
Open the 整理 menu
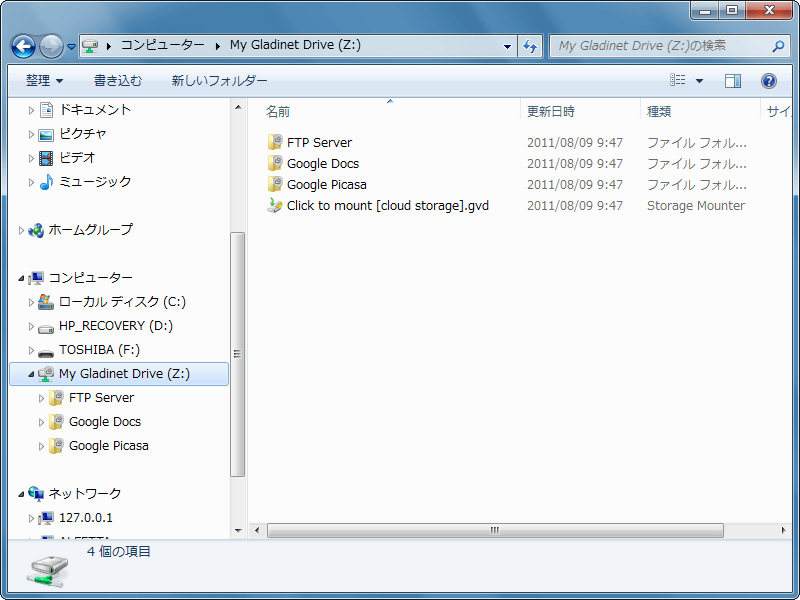point(44,81)
